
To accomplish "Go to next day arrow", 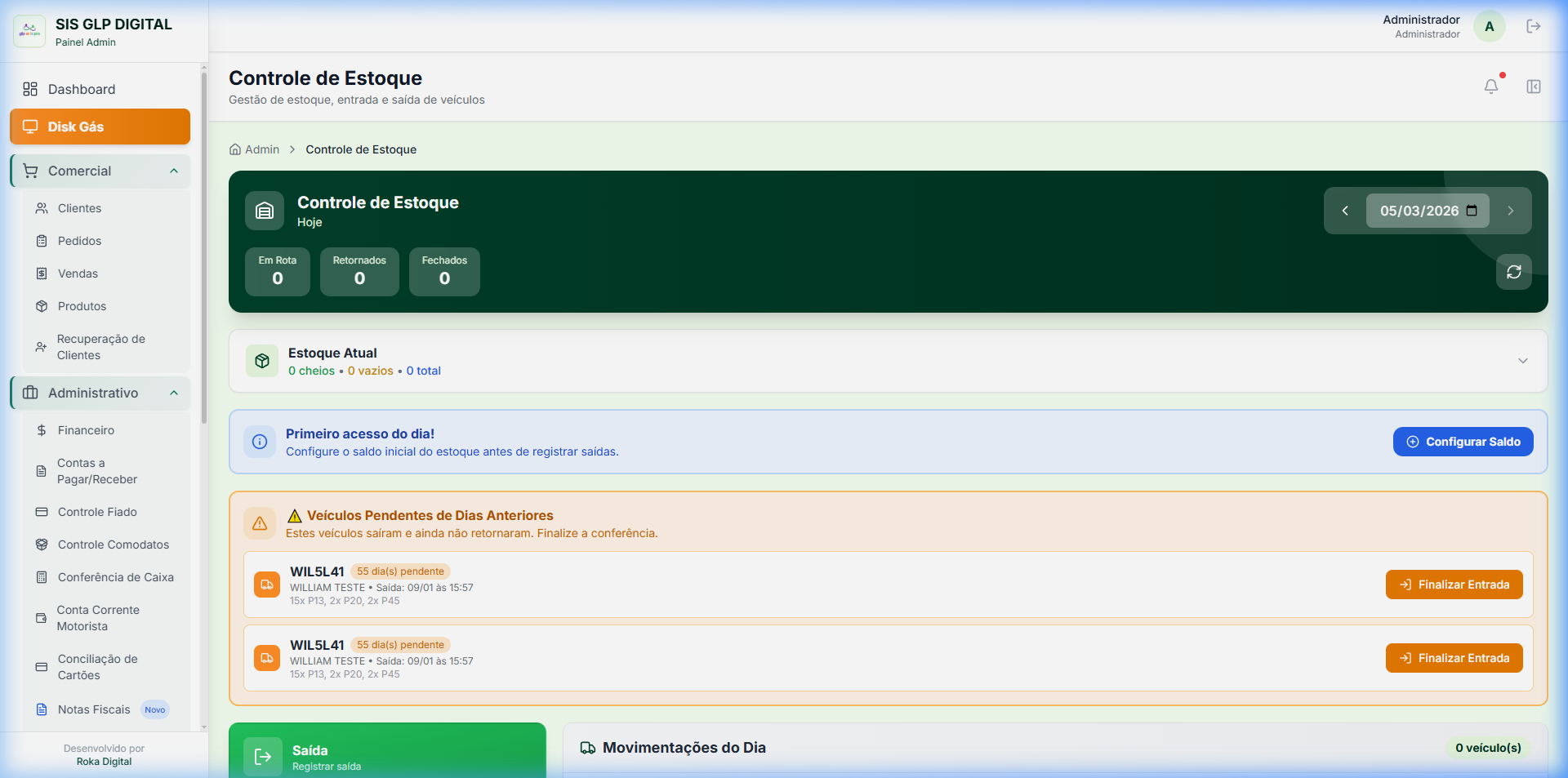I will [1510, 211].
